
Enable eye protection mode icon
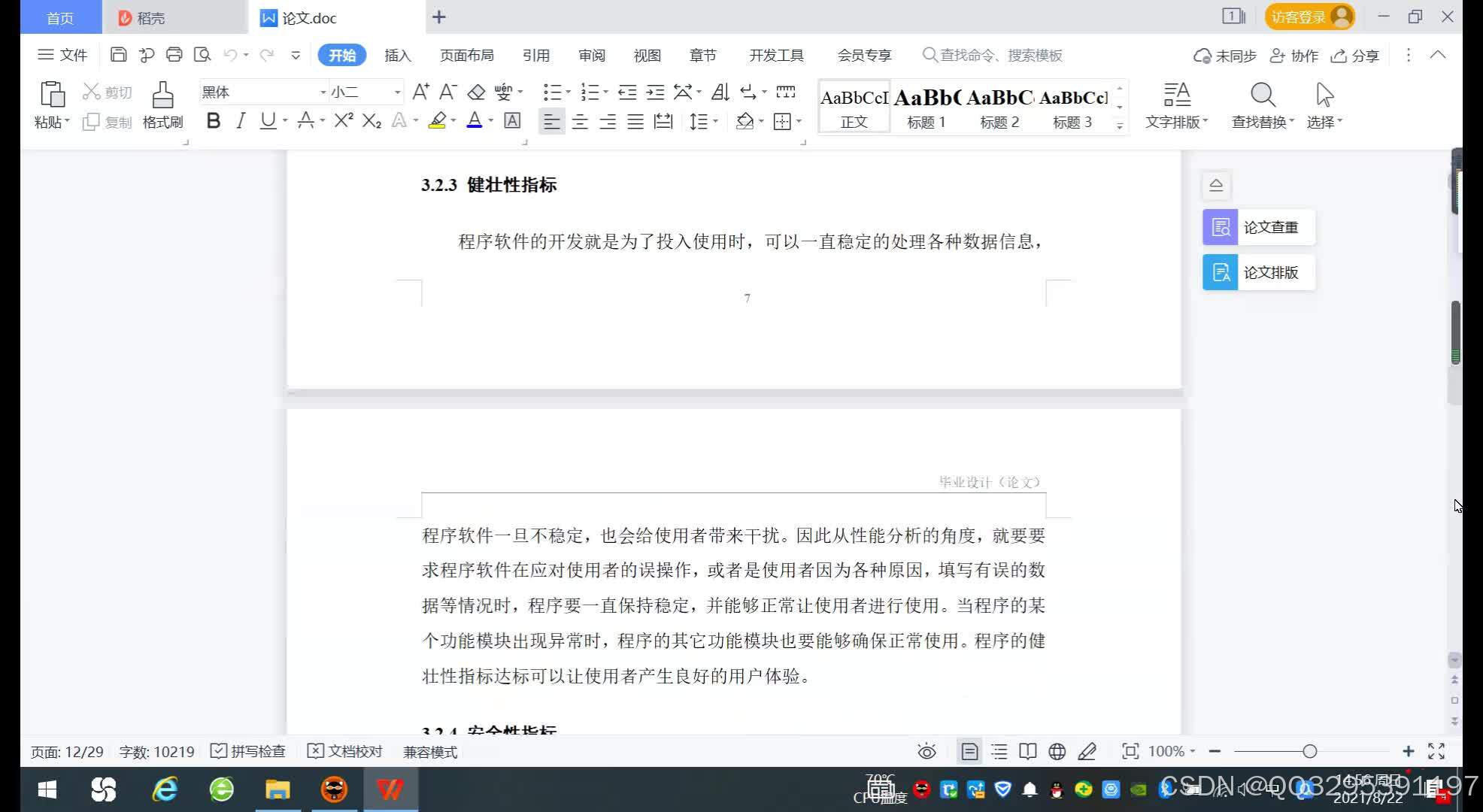[926, 751]
